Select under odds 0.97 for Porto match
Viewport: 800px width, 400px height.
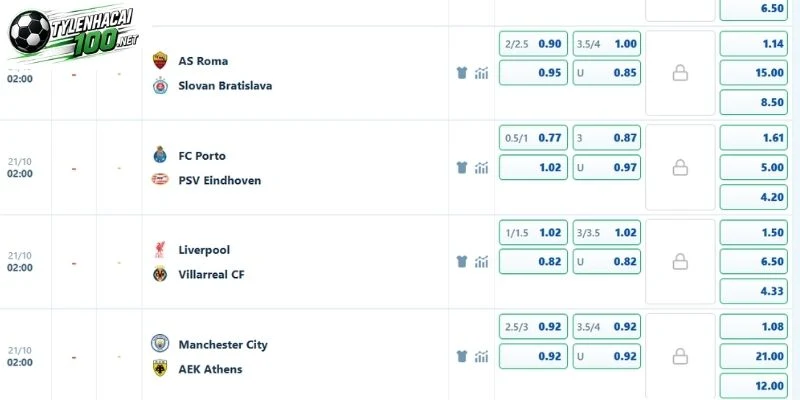[x=607, y=167]
